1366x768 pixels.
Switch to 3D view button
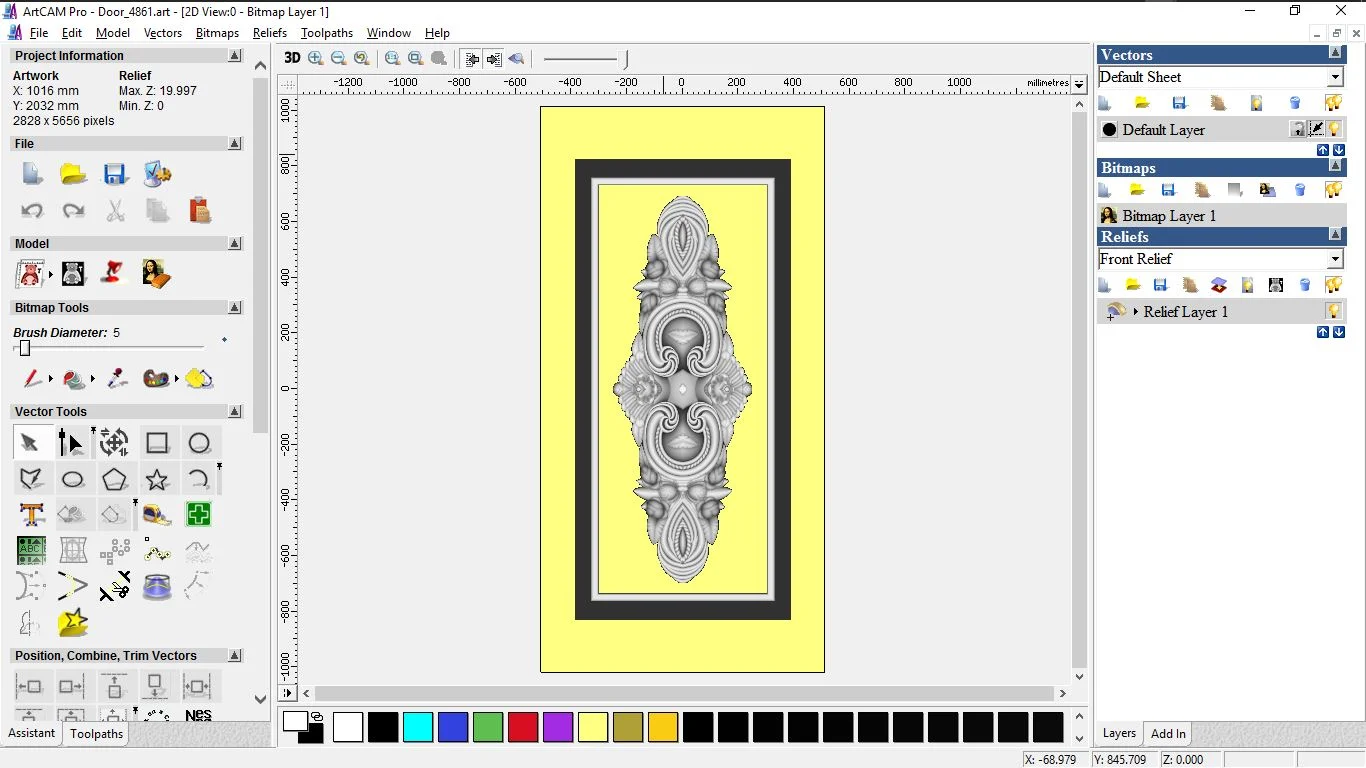(x=292, y=58)
